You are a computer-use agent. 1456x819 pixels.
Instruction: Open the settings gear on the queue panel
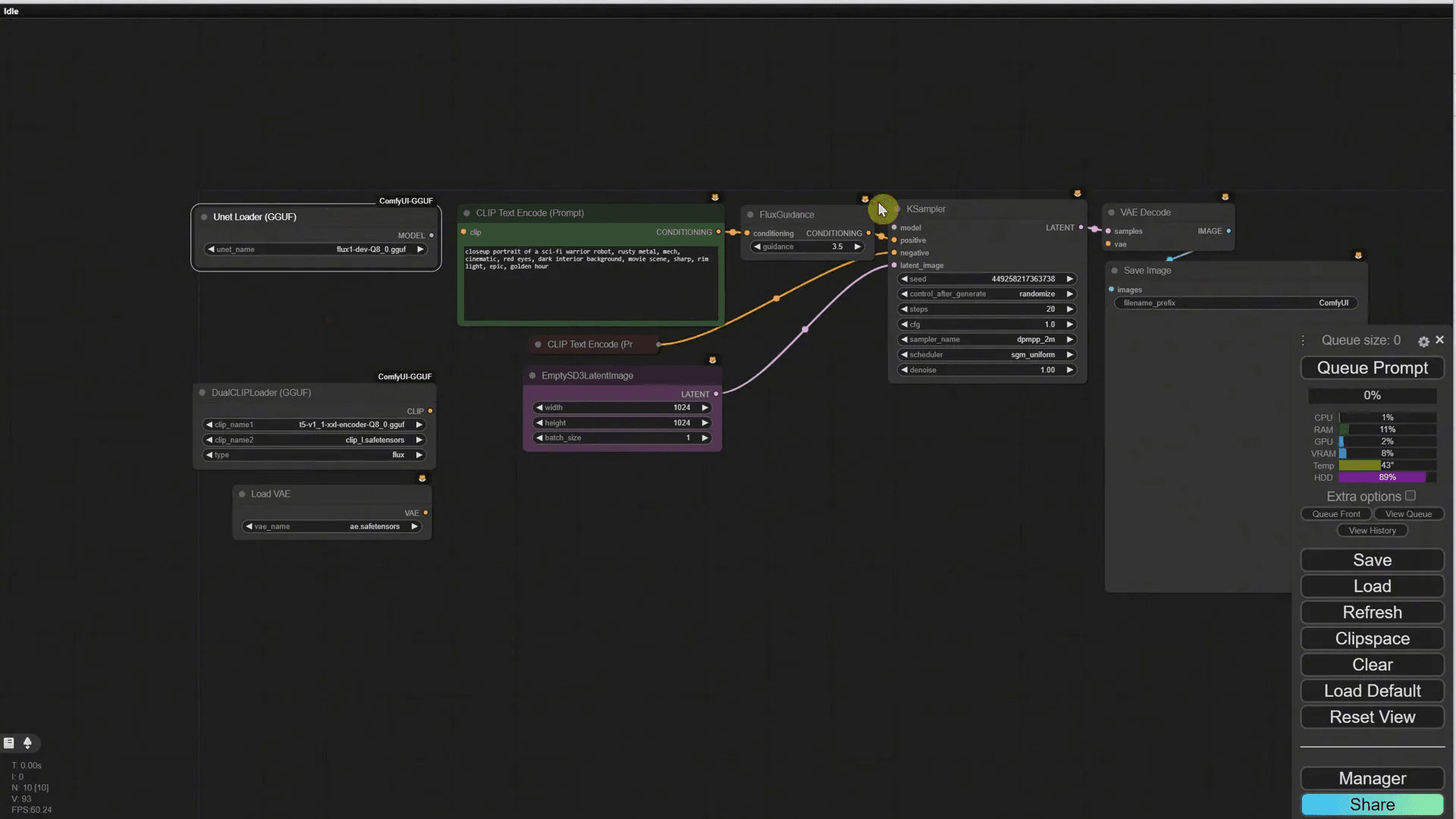pyautogui.click(x=1423, y=341)
